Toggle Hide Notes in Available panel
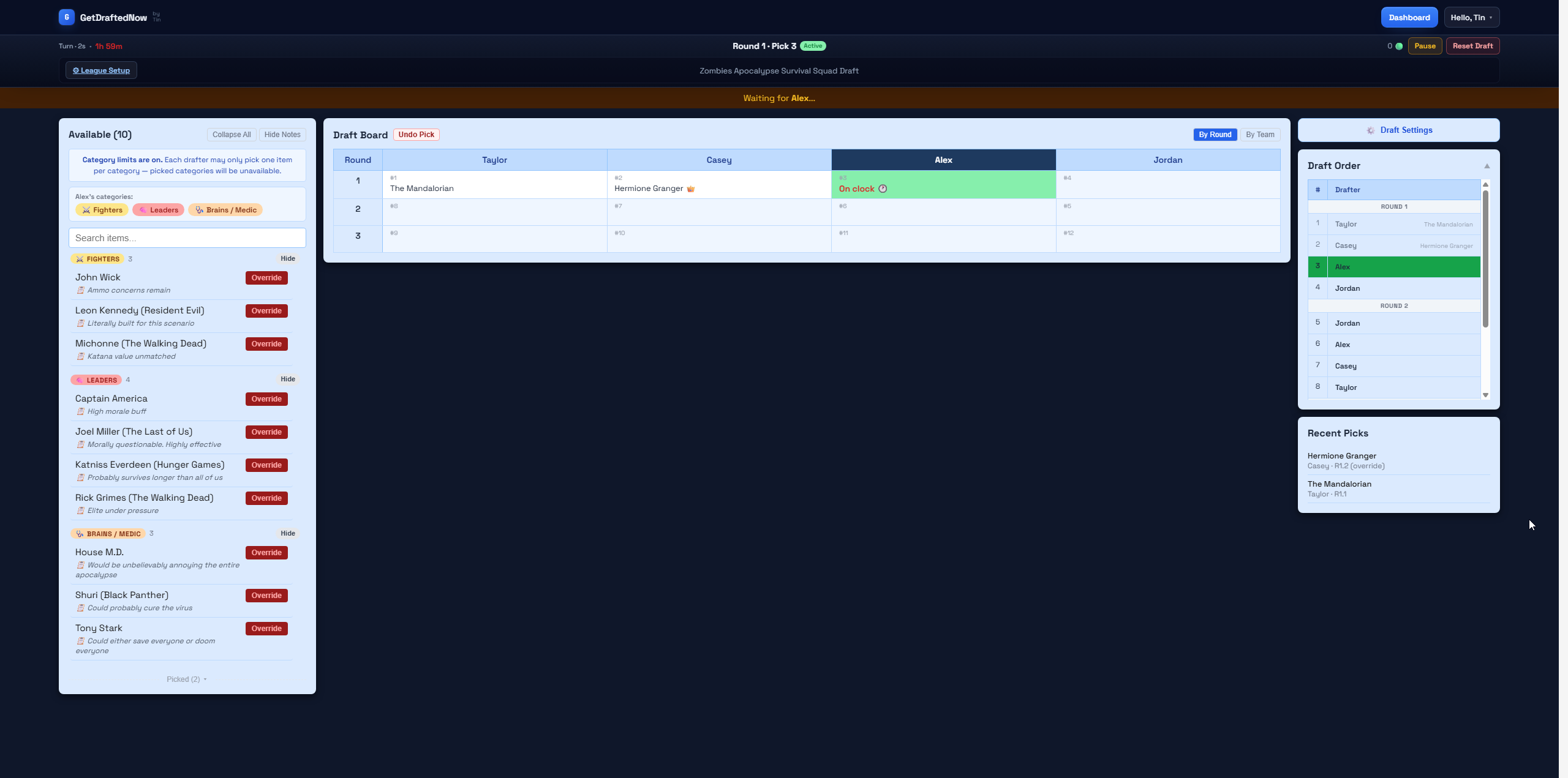This screenshot has width=1568, height=778. (282, 135)
